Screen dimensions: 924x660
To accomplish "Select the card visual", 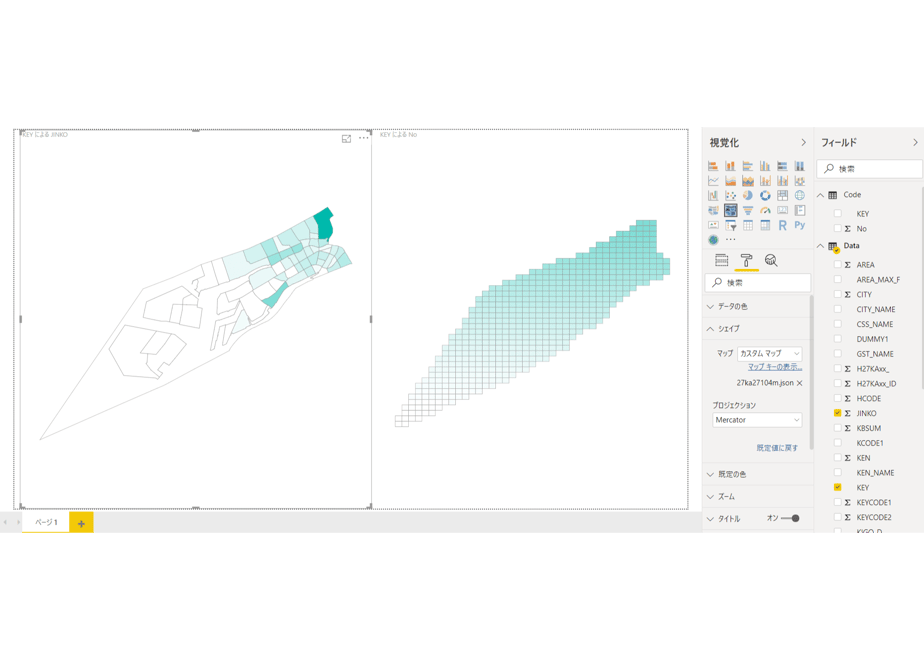I will 783,210.
